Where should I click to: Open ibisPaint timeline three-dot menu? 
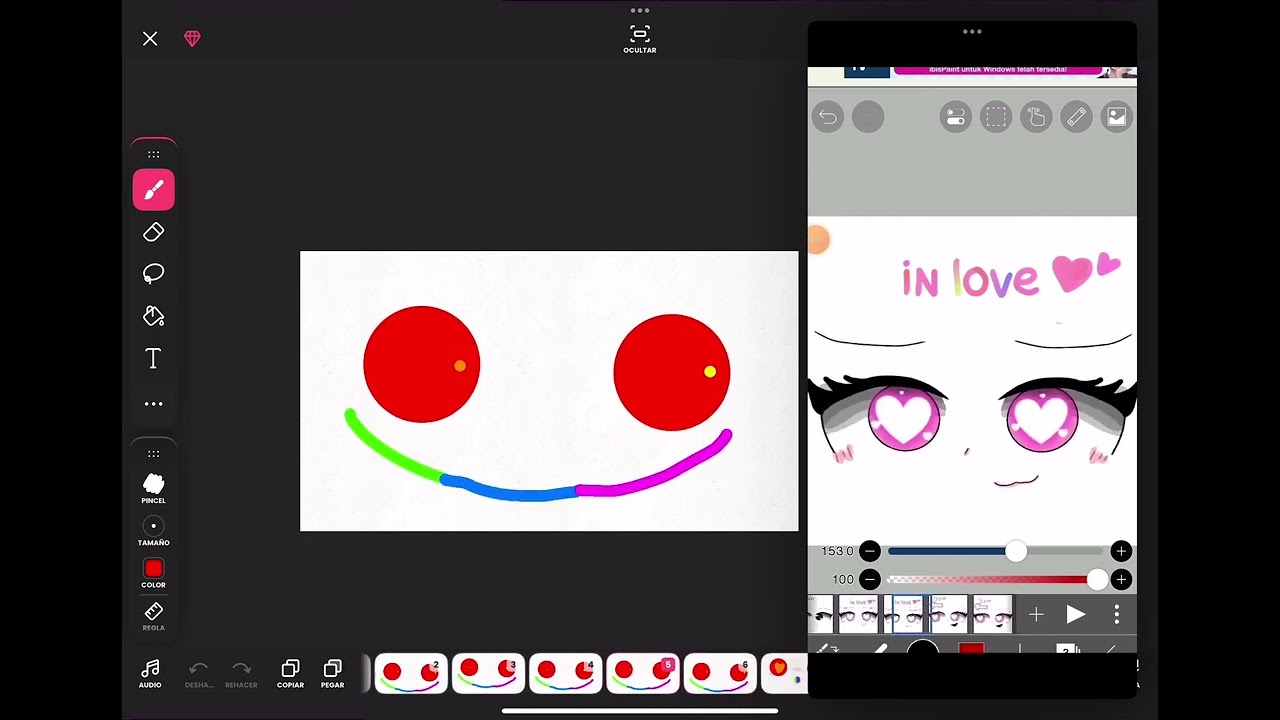pyautogui.click(x=1117, y=615)
